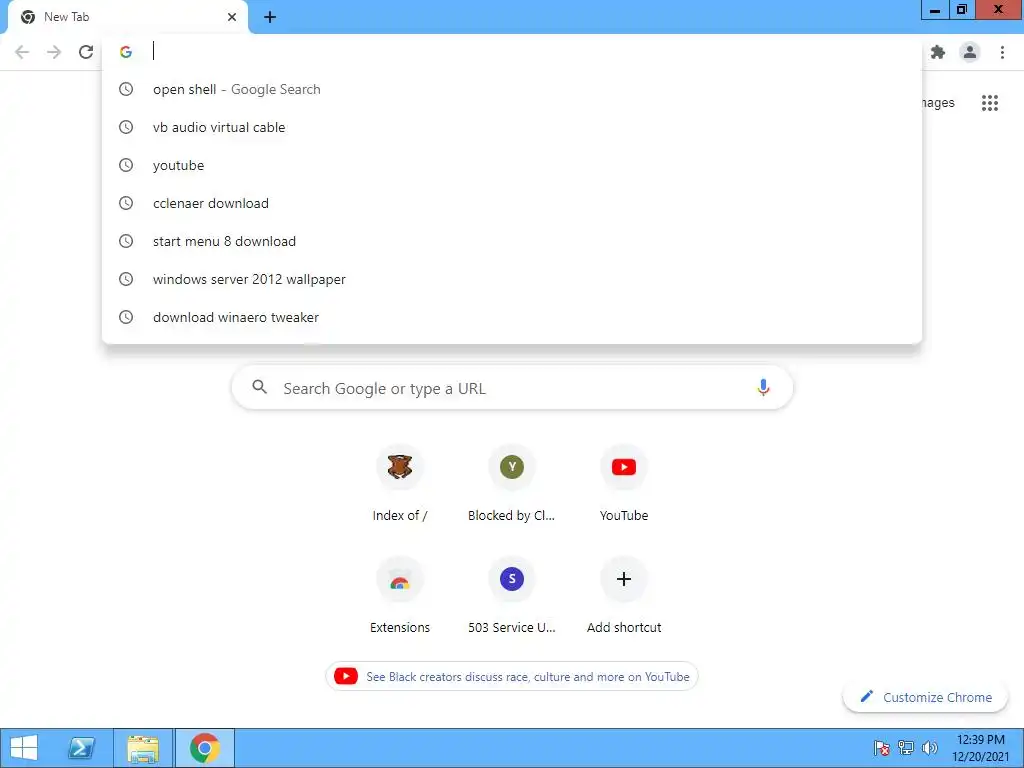Click the Google logo in address bar

click(x=126, y=52)
